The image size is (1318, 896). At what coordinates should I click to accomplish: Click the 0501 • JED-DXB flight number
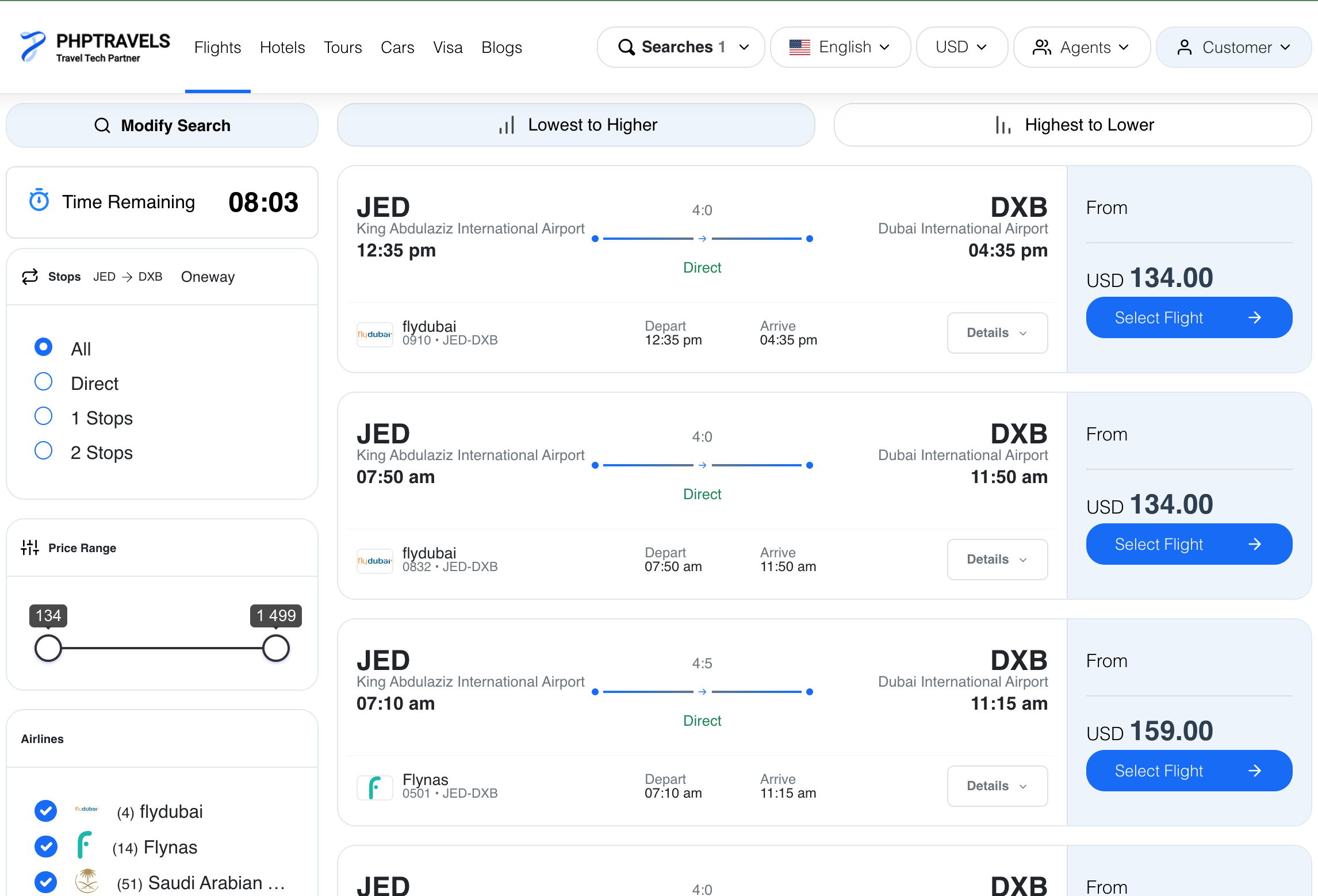coord(450,793)
